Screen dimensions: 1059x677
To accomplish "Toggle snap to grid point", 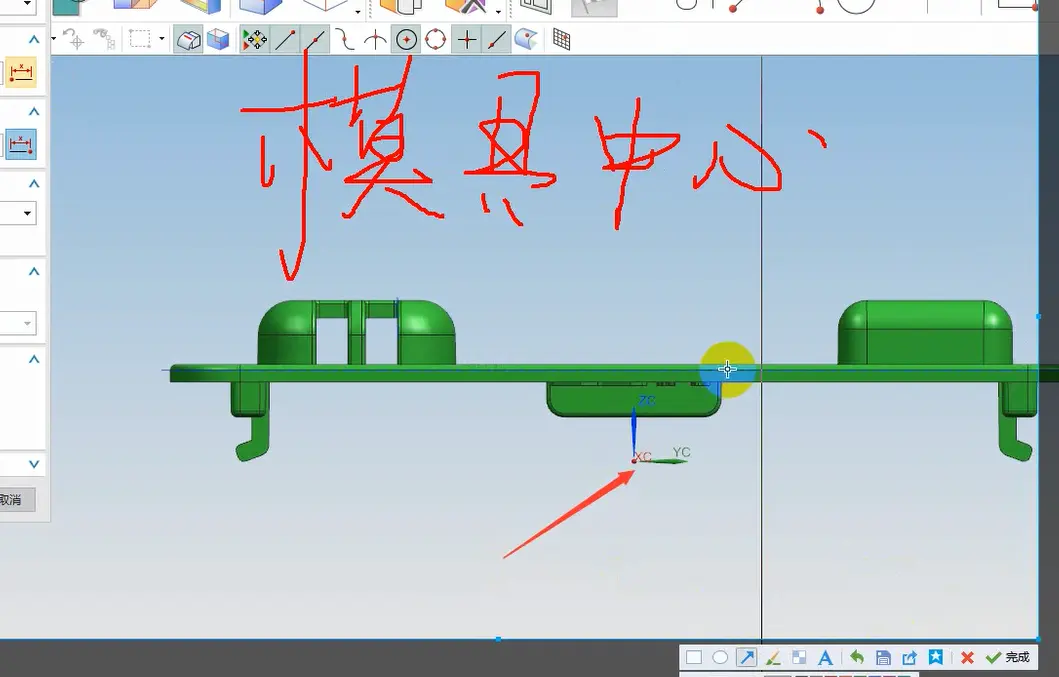I will [x=562, y=40].
